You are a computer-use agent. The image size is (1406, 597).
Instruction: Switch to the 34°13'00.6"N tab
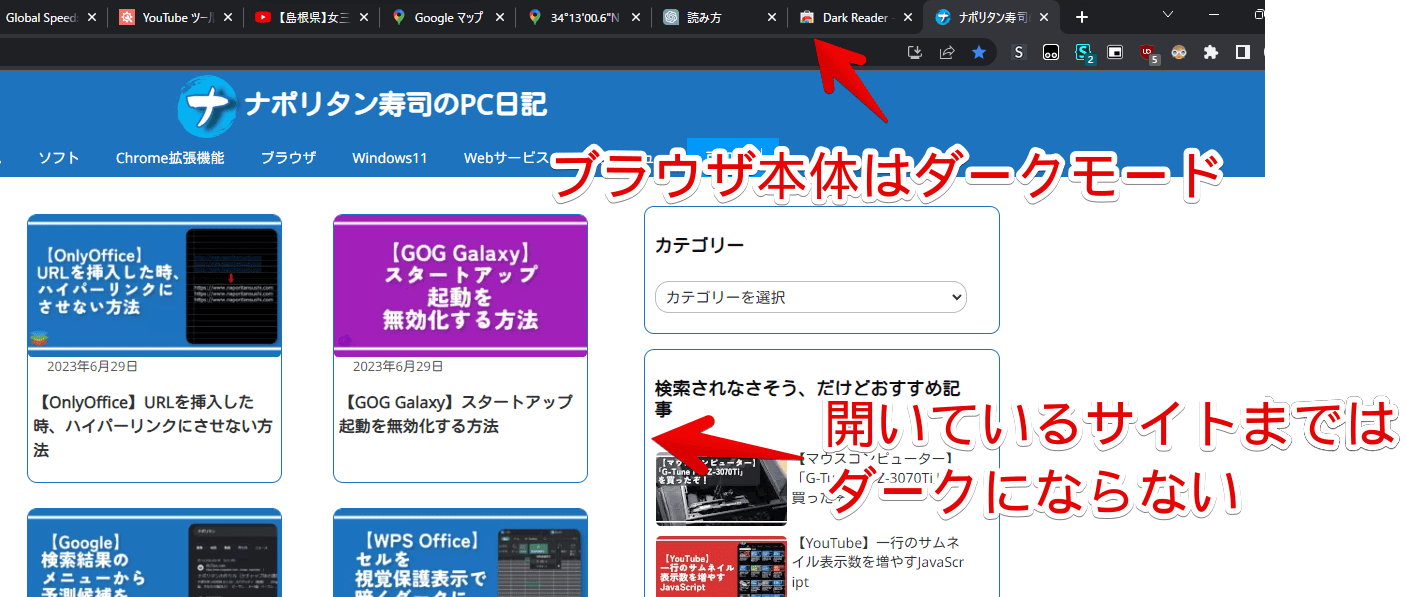(582, 18)
